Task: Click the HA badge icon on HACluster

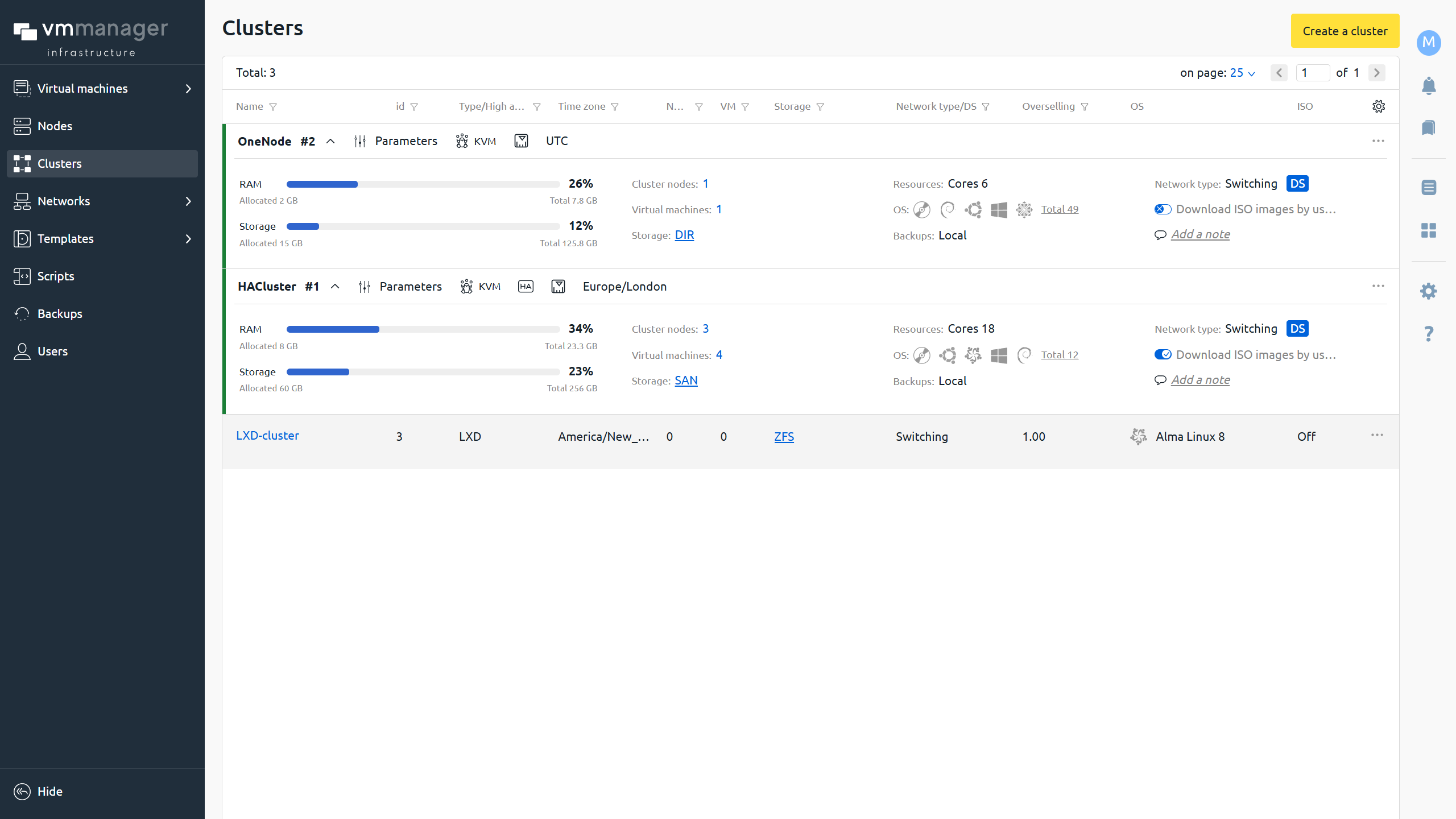Action: (526, 286)
